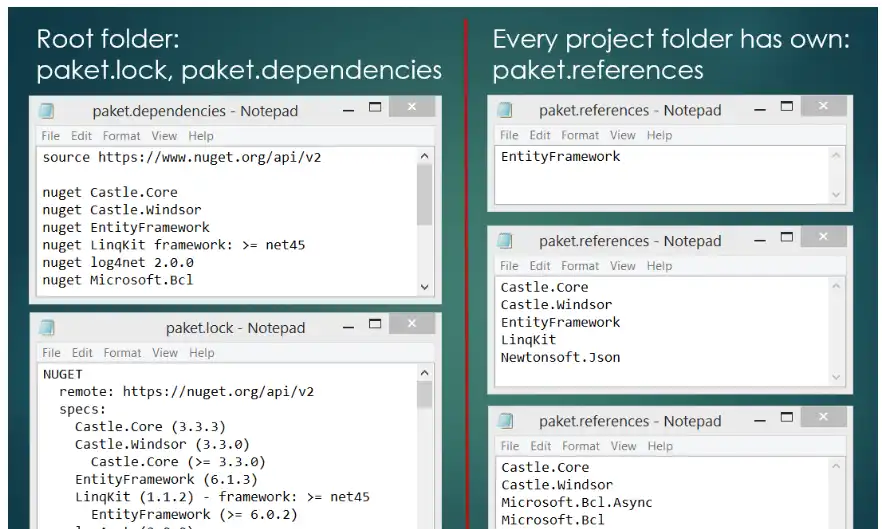The width and height of the screenshot is (882, 529).
Task: Click 'Newtonsoft.Json' line in paket.references
Action: 561,357
